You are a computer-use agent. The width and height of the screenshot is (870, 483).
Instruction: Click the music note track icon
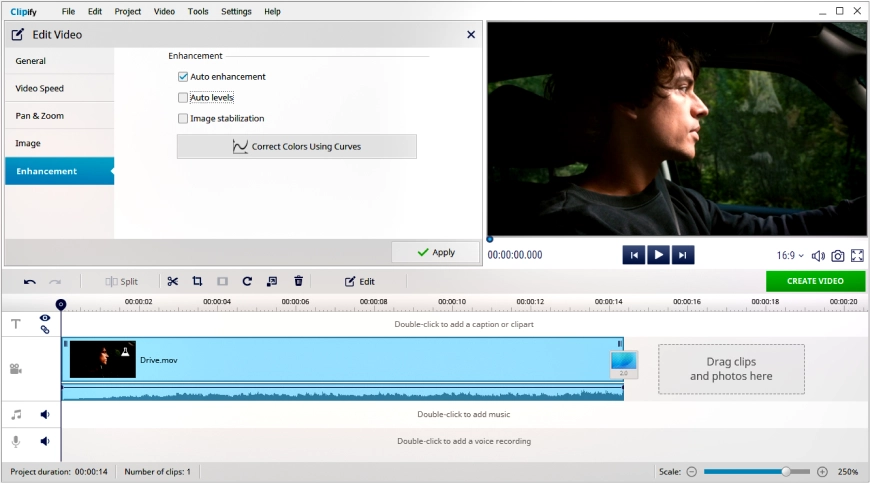16,414
